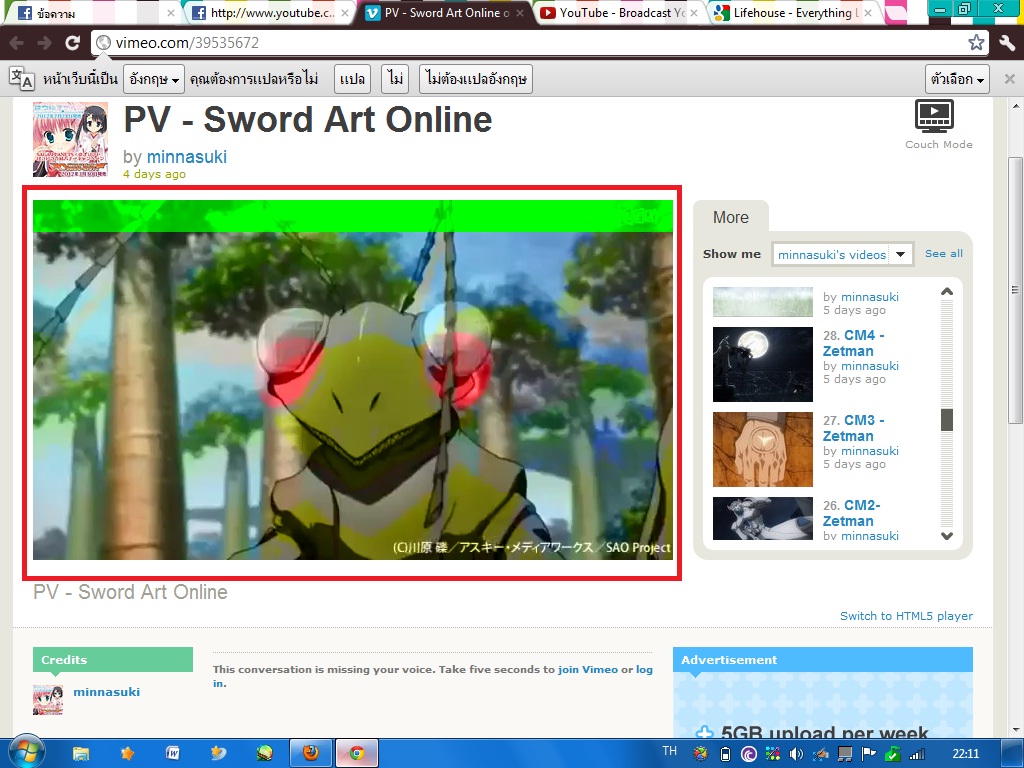The height and width of the screenshot is (768, 1024).
Task: Click the CM3 - Zetman hand thumbnail
Action: click(763, 449)
